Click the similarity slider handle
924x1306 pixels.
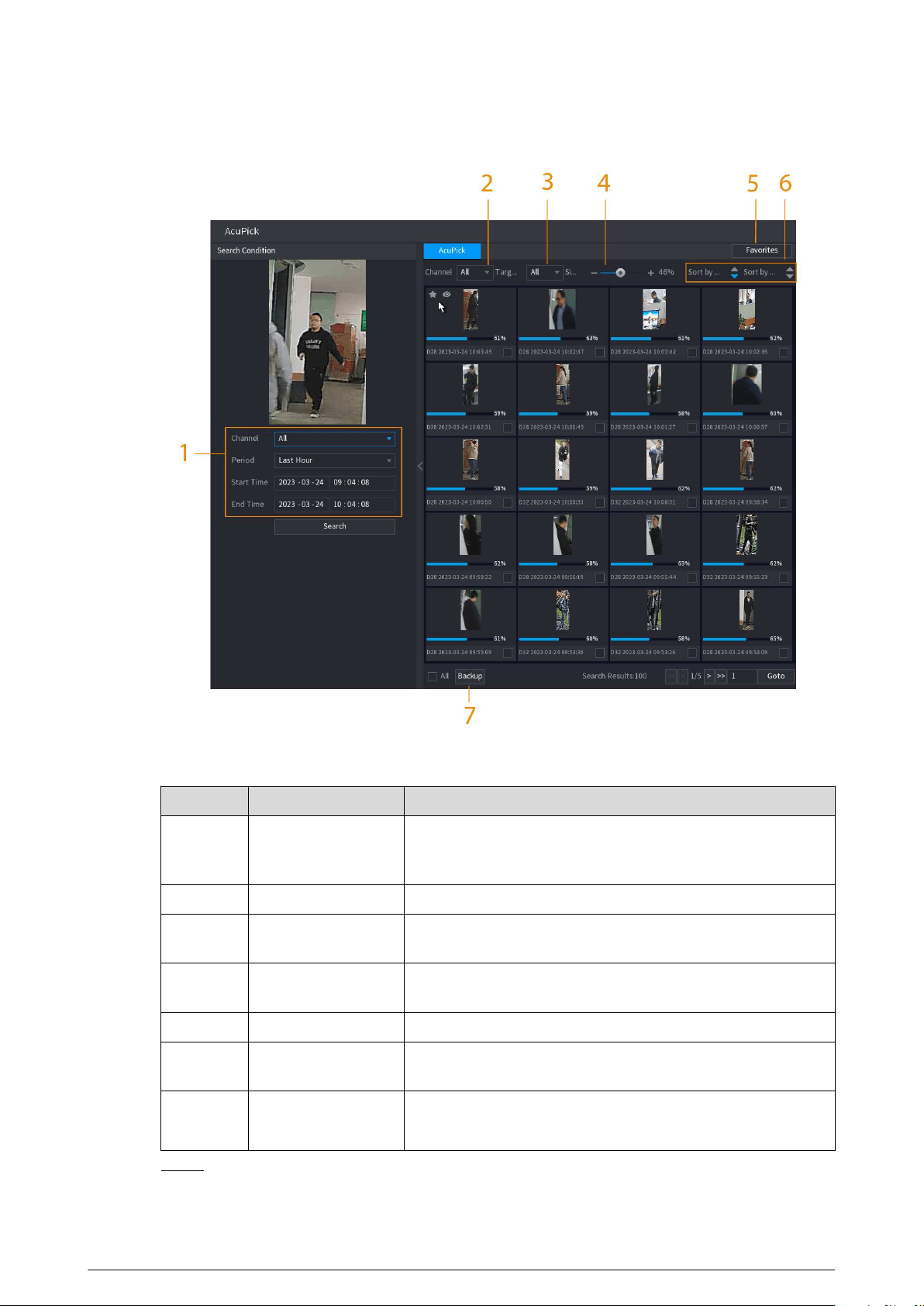tap(620, 273)
